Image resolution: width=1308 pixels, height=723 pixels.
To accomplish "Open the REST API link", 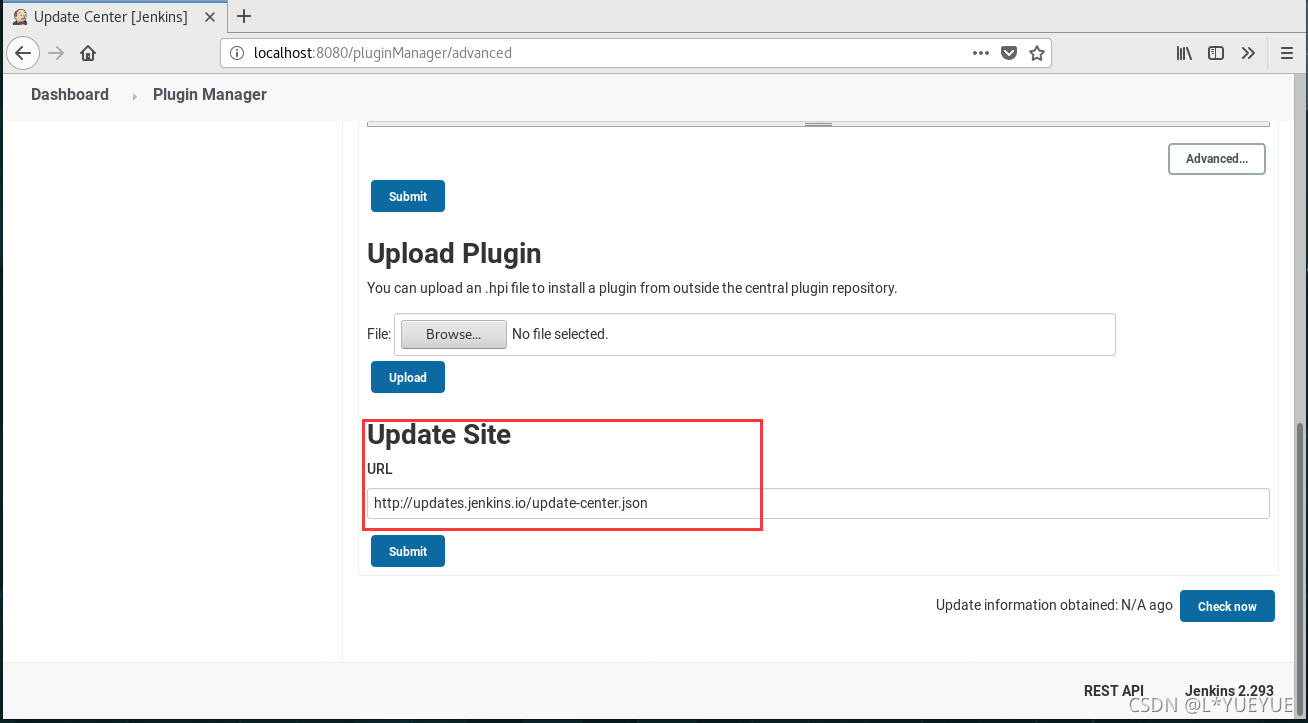I will [1114, 691].
